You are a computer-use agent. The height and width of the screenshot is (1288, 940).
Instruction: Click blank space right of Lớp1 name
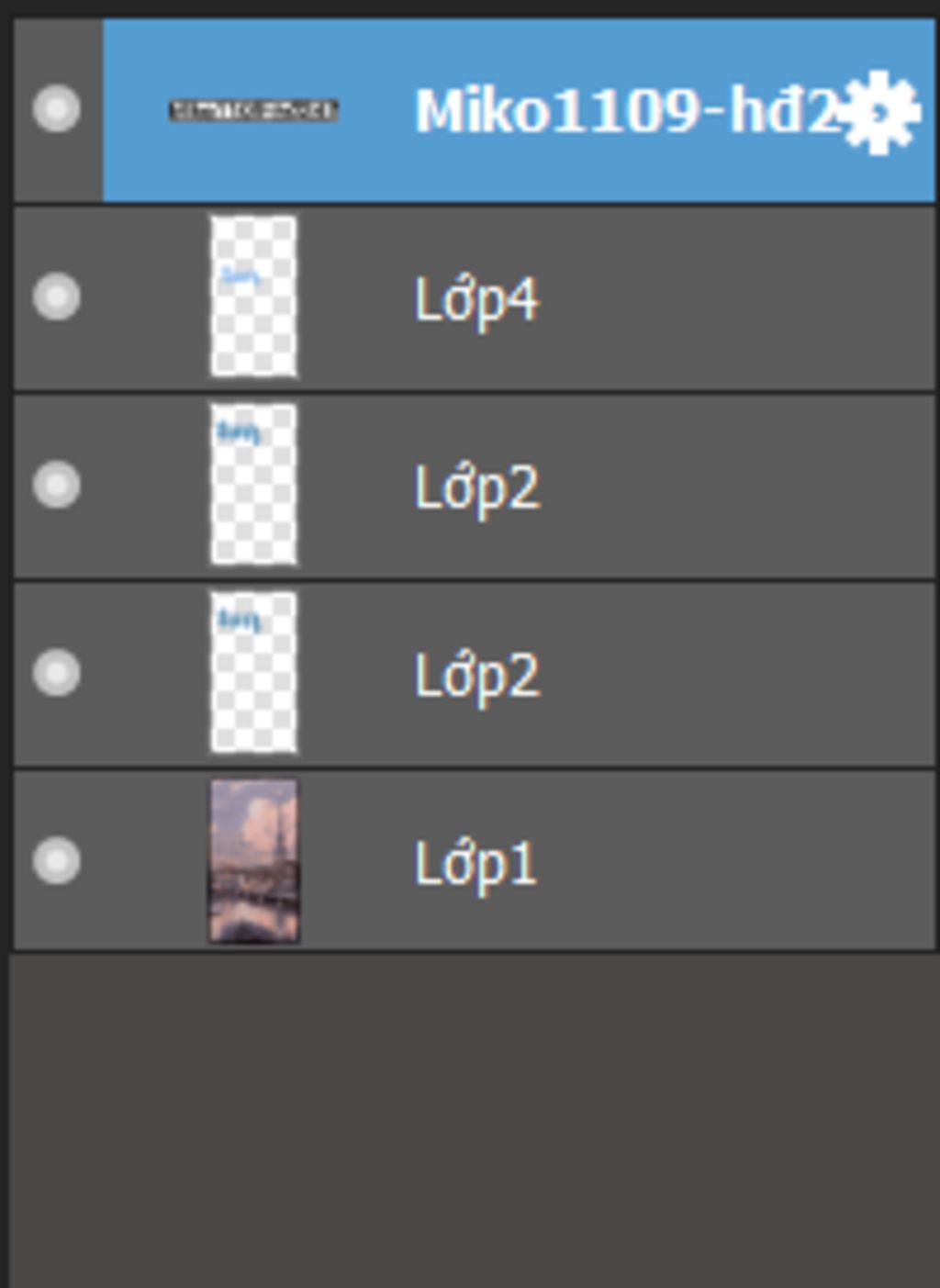tap(734, 861)
